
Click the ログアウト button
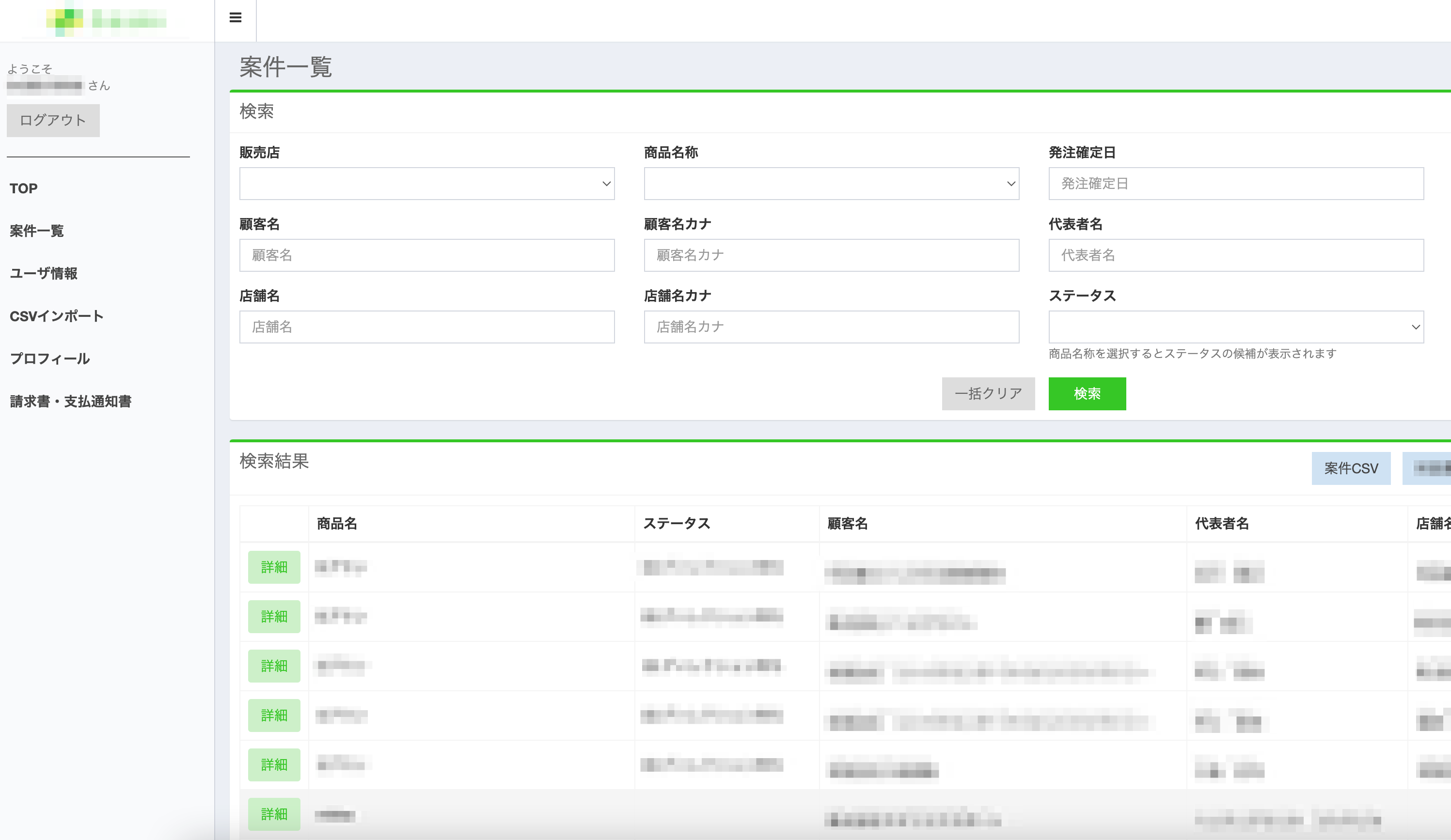(53, 120)
